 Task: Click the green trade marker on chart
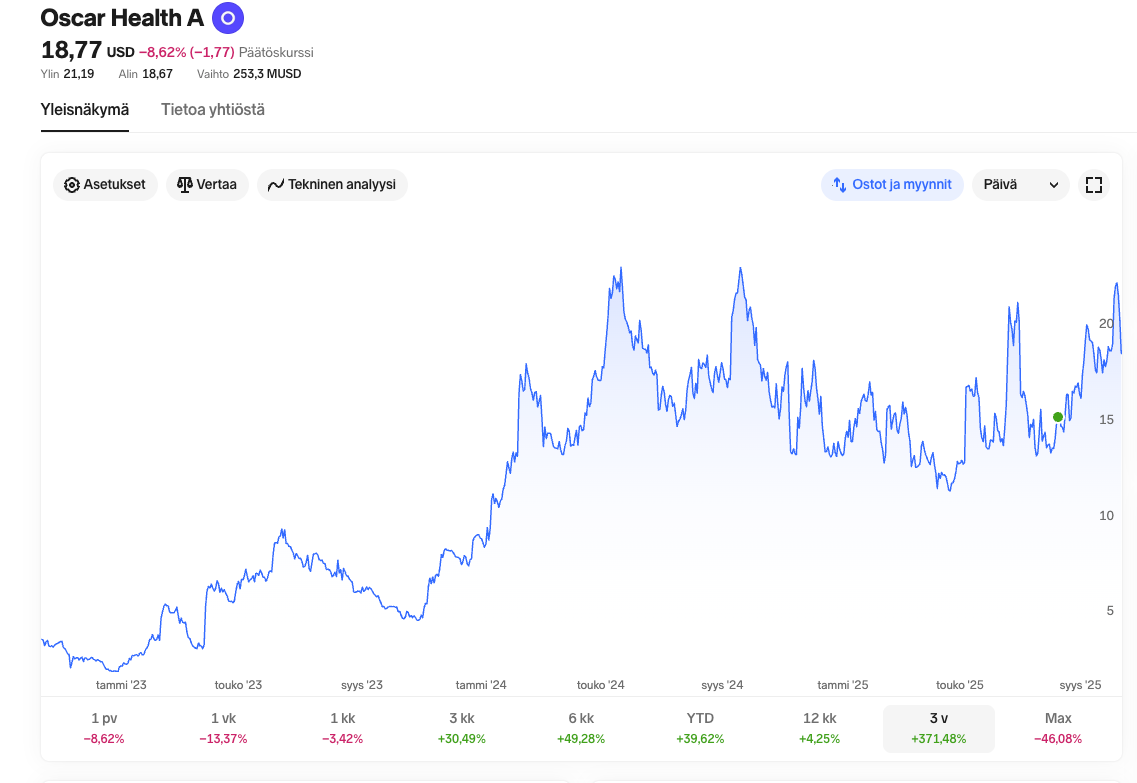(1058, 417)
